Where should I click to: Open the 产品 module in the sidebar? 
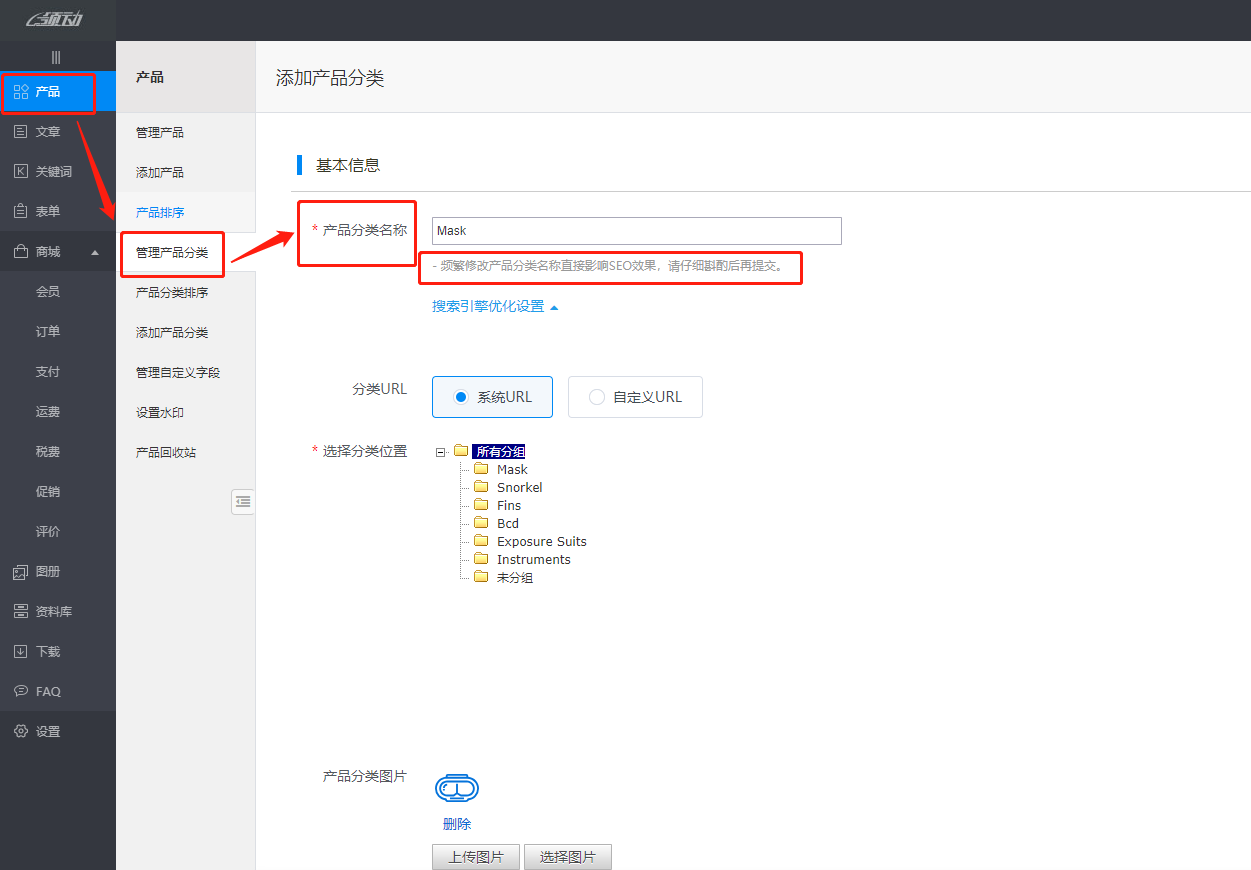click(47, 91)
